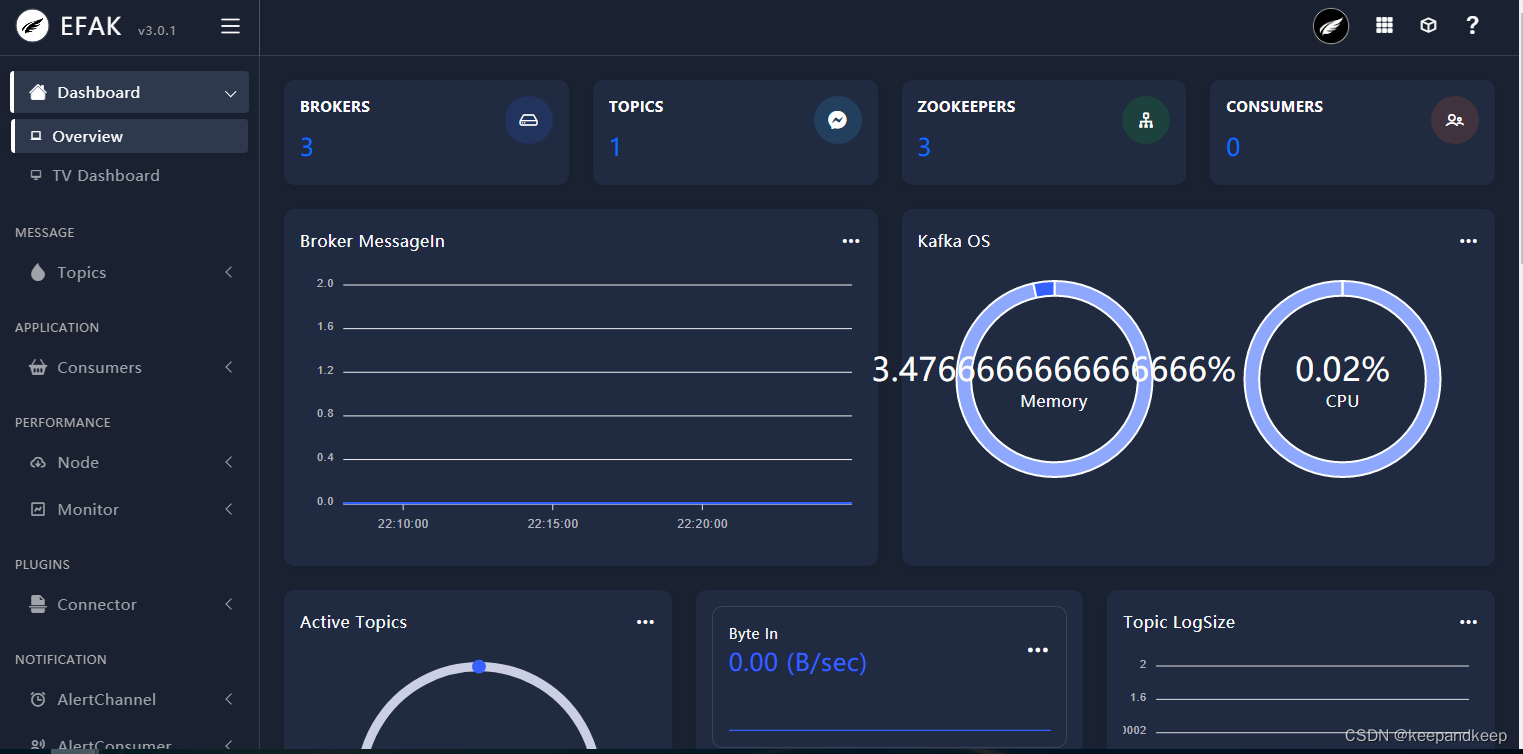This screenshot has height=754, width=1523.
Task: Click the Consumers basket icon in sidebar
Action: point(38,367)
